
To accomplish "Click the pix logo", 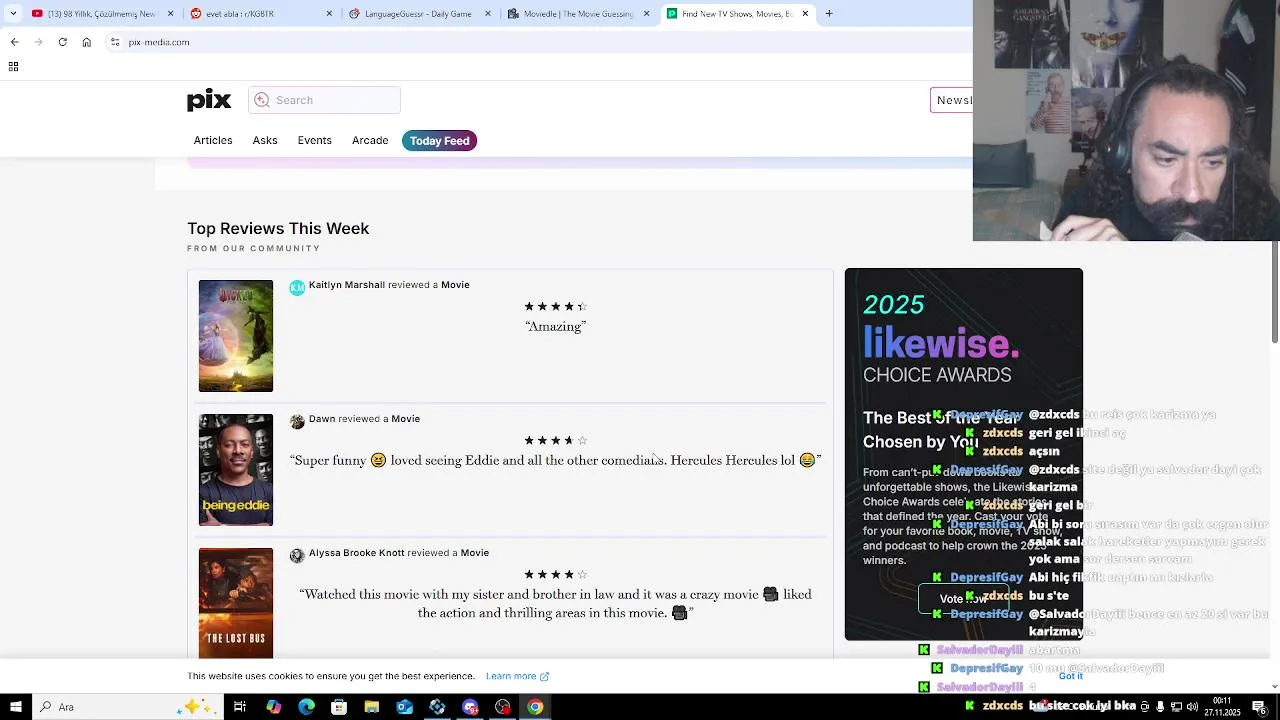I will 209,99.
